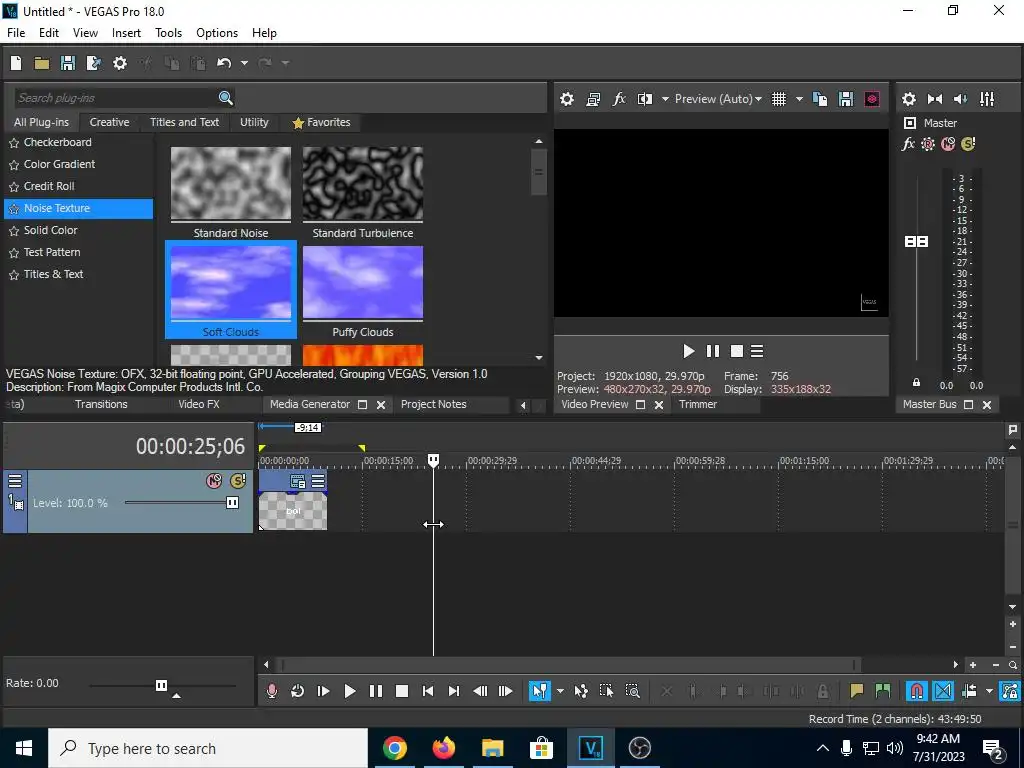Image resolution: width=1024 pixels, height=768 pixels.
Task: Adjust Master volume fader handle
Action: [x=916, y=242]
